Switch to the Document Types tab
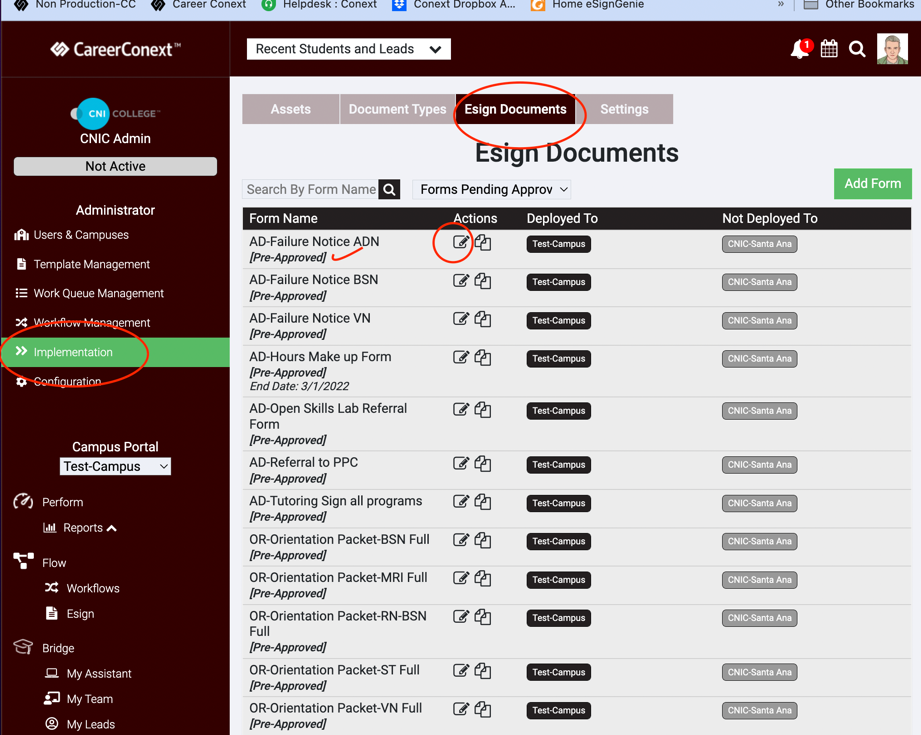The image size is (921, 735). [398, 109]
